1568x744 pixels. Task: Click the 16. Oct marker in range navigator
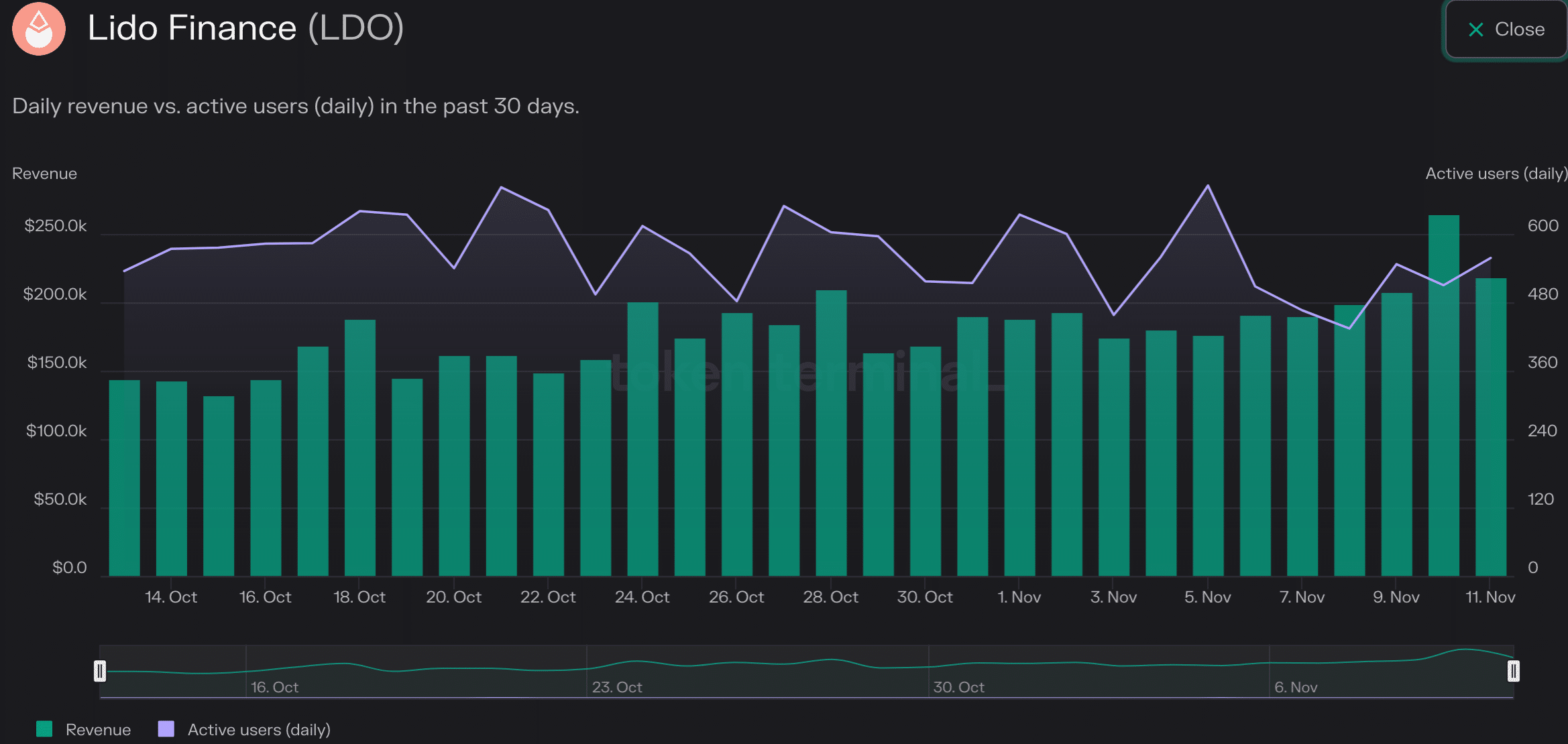click(x=275, y=687)
